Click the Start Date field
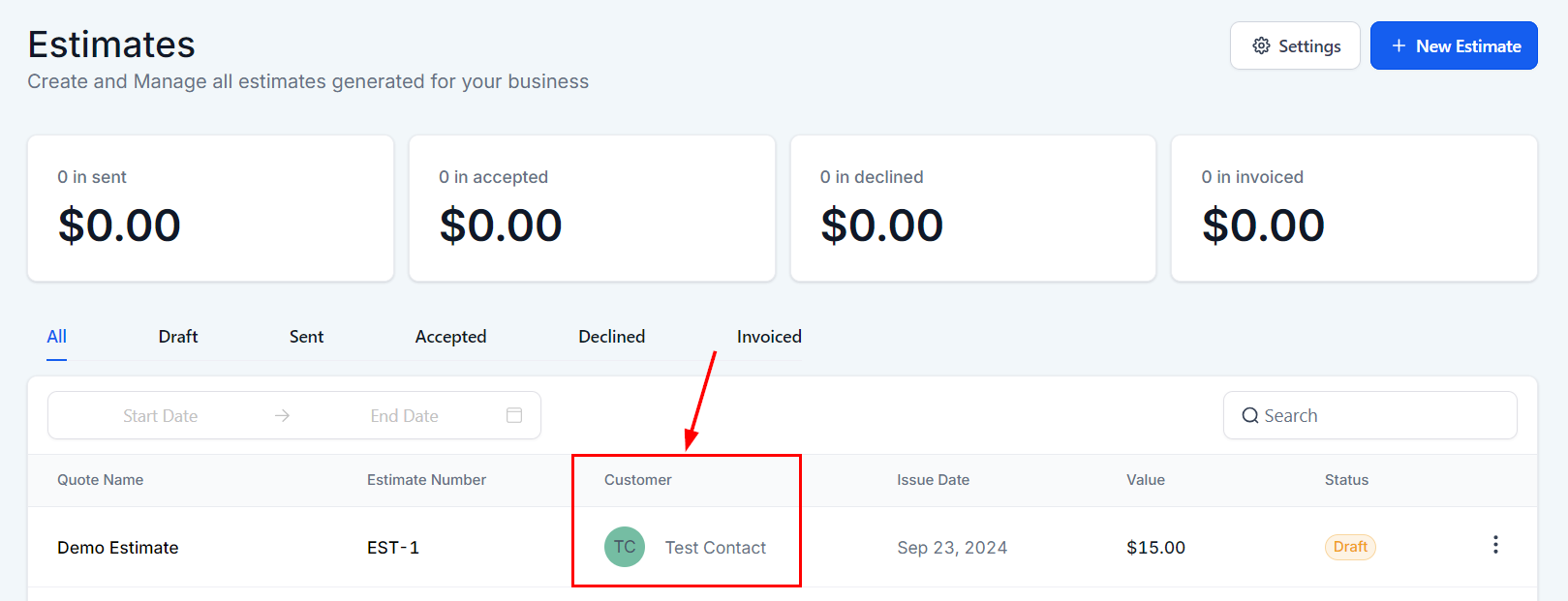The width and height of the screenshot is (1568, 601). click(x=161, y=415)
